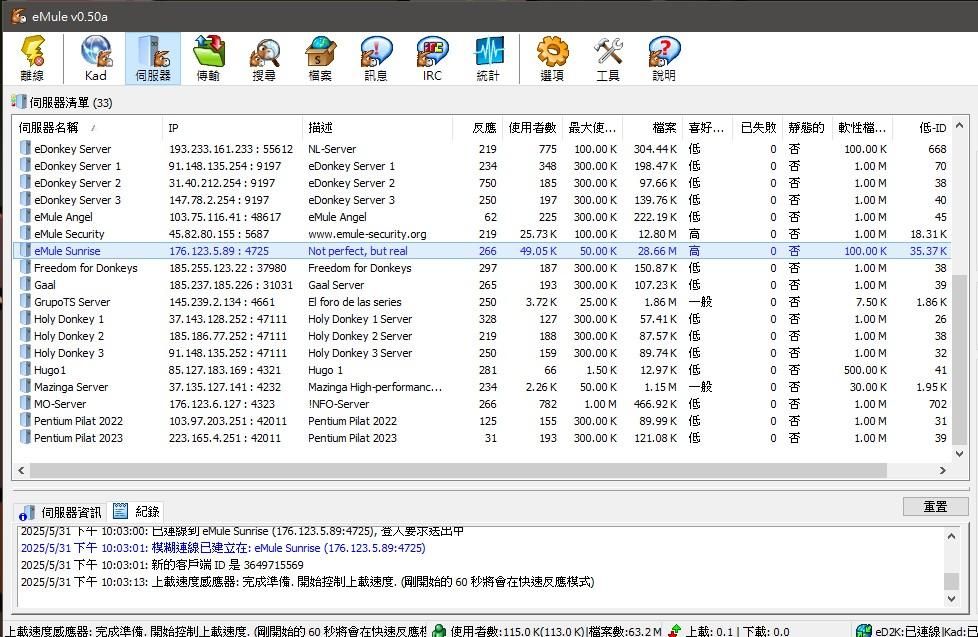Click the eD2K connection status globe icon
This screenshot has height=637, width=978.
(864, 631)
